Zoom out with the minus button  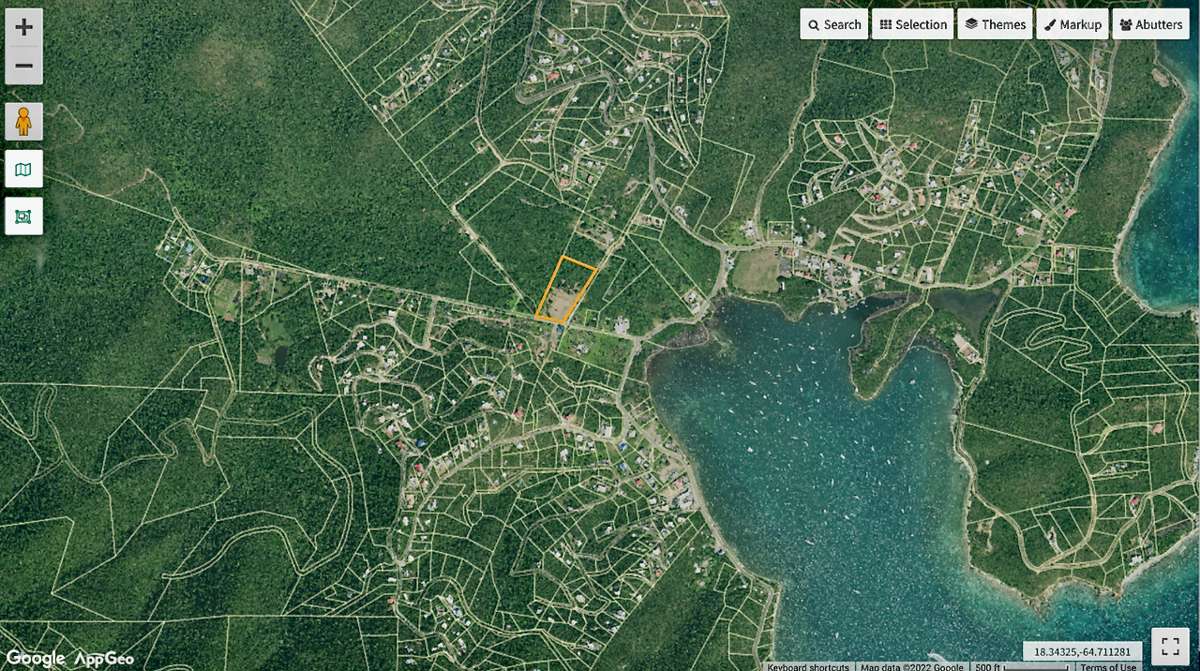coord(24,66)
